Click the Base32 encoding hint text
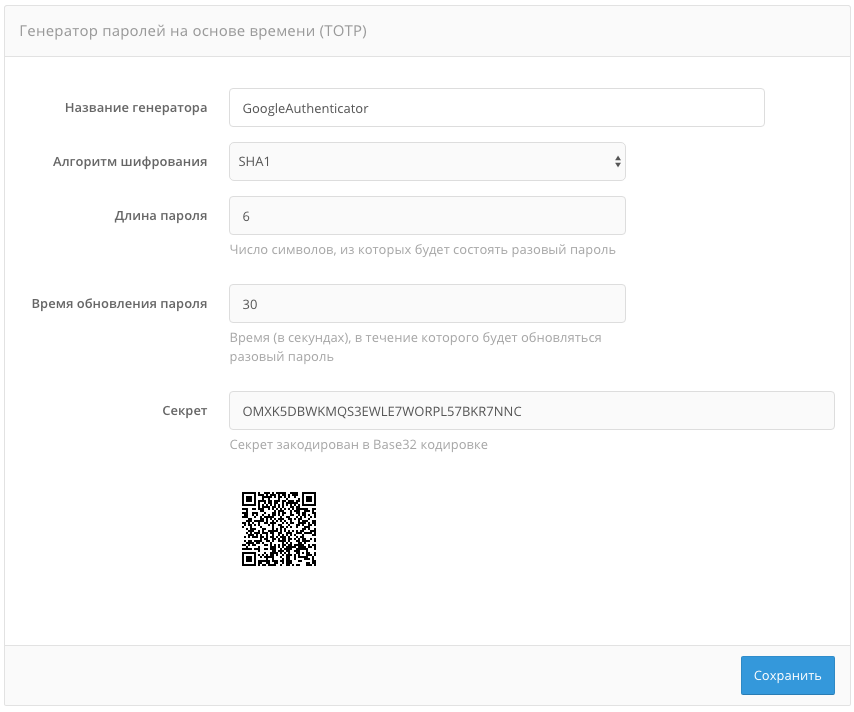Viewport: 854px width, 712px height. pyautogui.click(x=358, y=445)
